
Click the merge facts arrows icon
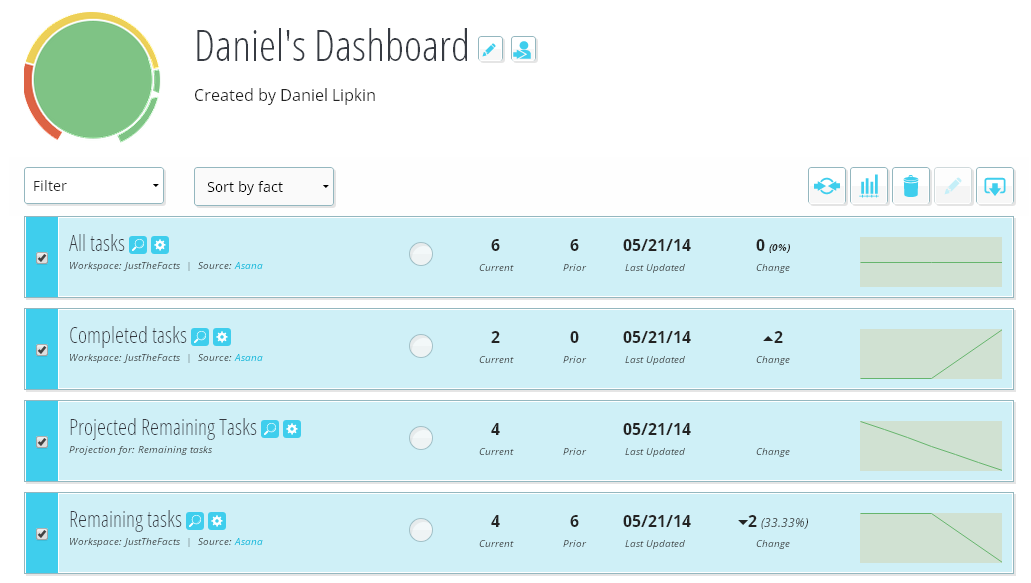(827, 186)
